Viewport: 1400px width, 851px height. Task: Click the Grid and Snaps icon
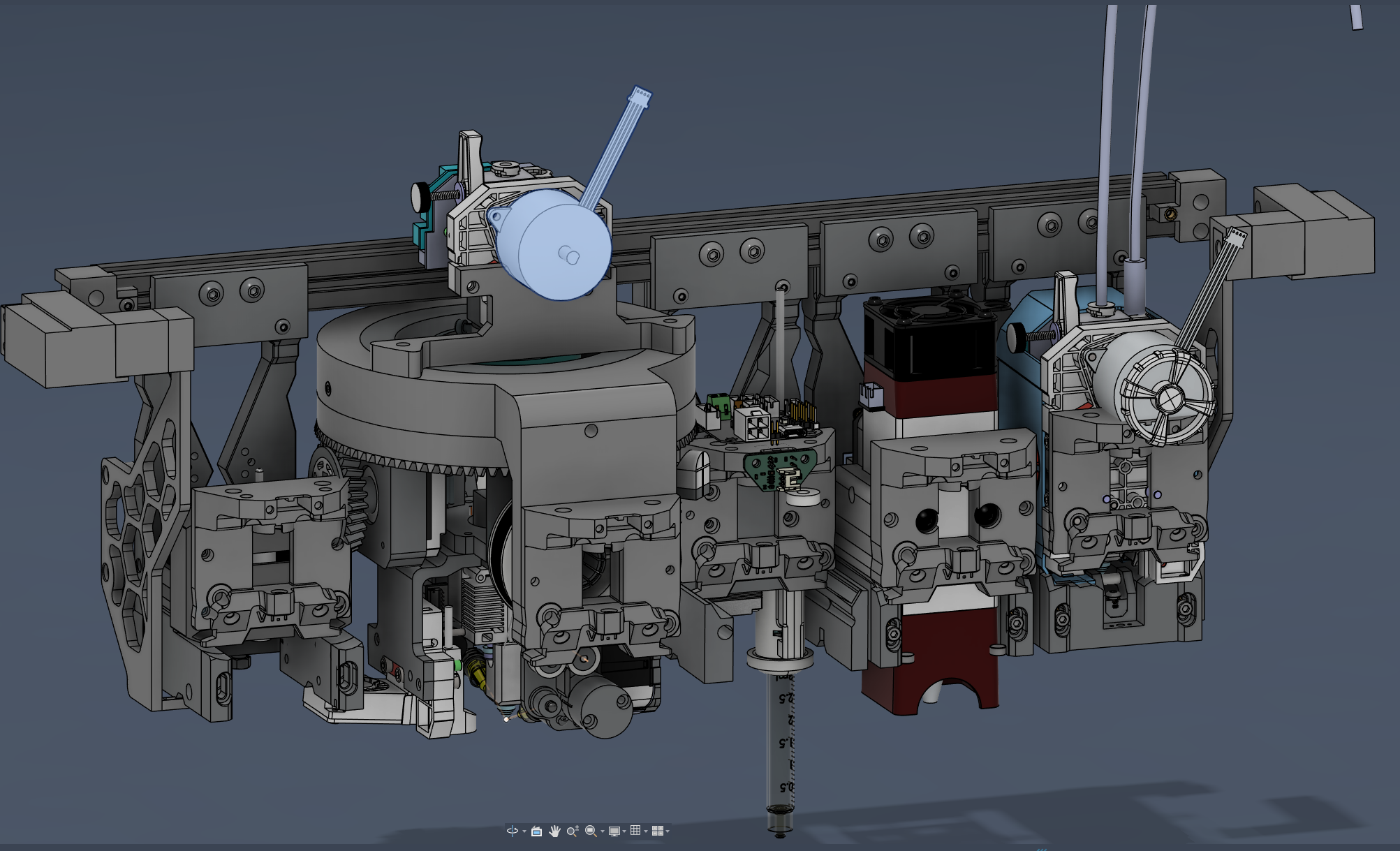tap(635, 830)
